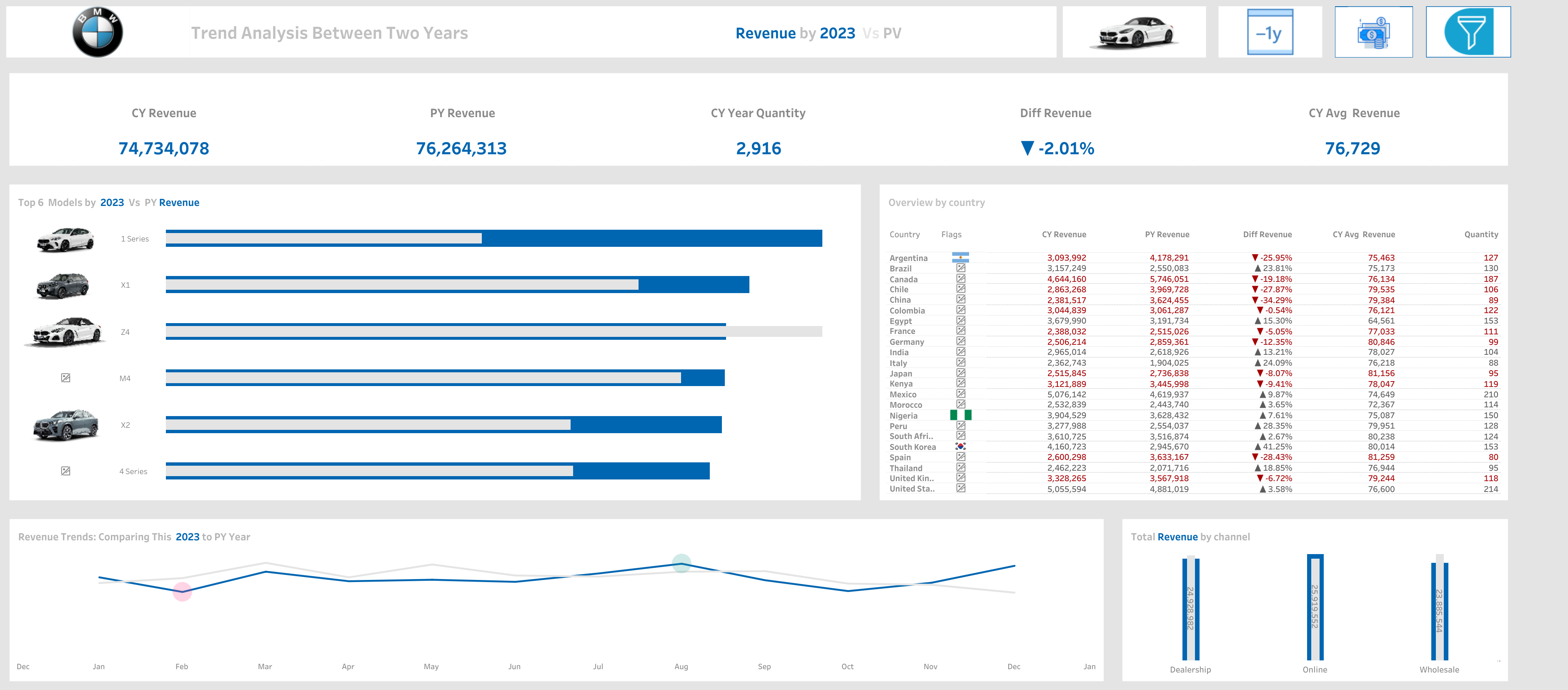Click the Aug label on trend axis
Viewport: 1568px width, 690px height.
(681, 666)
